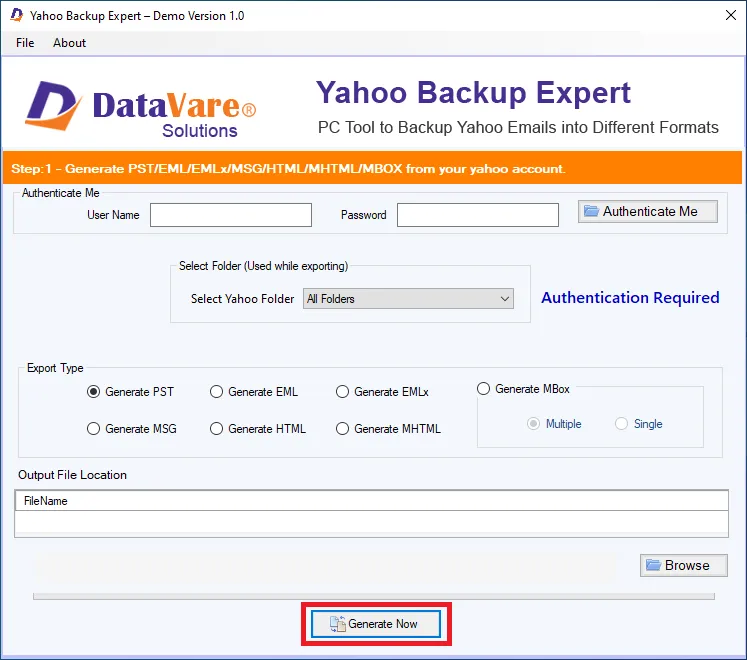
Task: Select the Single MBox option
Action: tap(621, 424)
